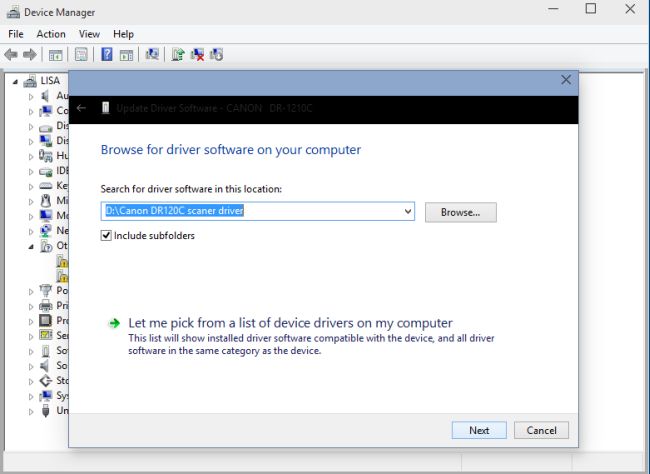This screenshot has width=650, height=474.
Task: Click 'Search for driver software in this location' label
Action: coord(191,189)
